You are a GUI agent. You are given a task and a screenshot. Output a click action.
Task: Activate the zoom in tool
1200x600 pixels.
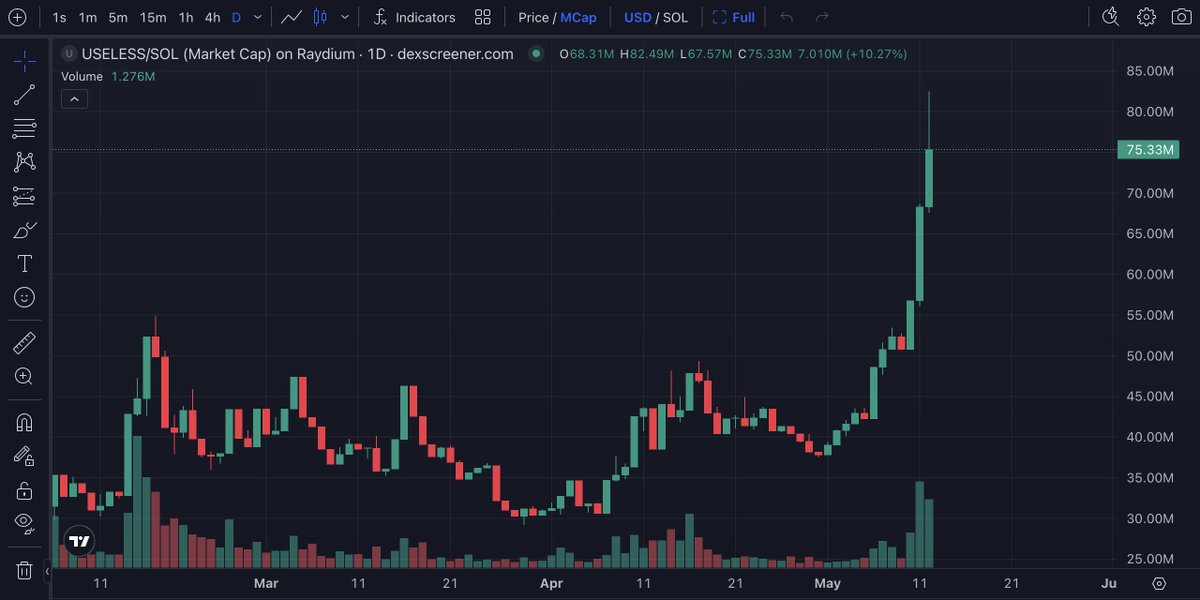click(x=25, y=376)
